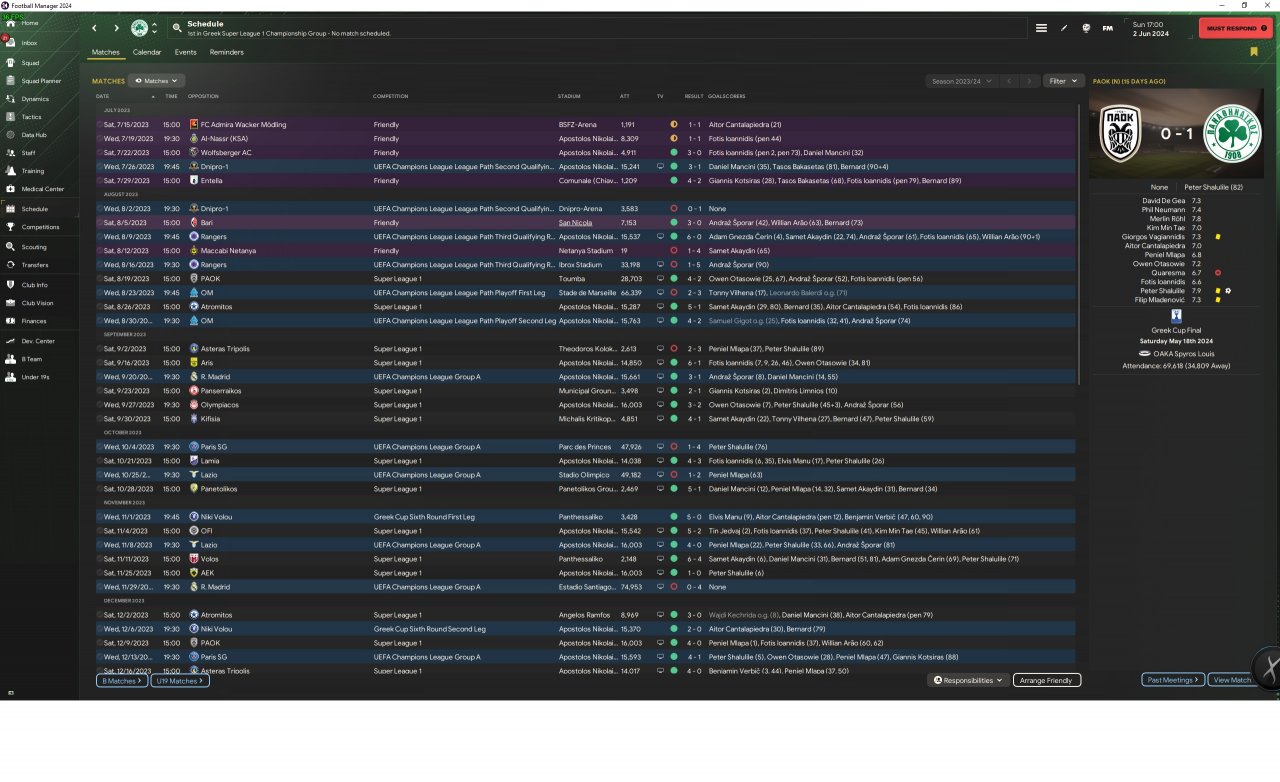Click the yellow bookmark icon
The height and width of the screenshot is (782, 1280).
[1254, 52]
